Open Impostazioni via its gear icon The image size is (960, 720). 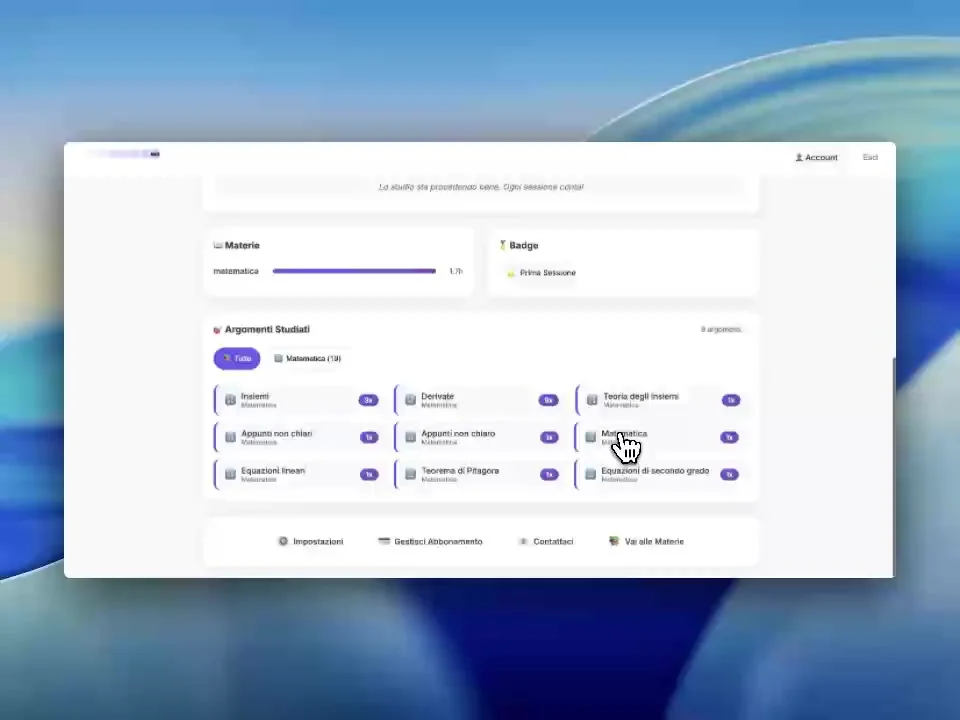click(x=283, y=541)
